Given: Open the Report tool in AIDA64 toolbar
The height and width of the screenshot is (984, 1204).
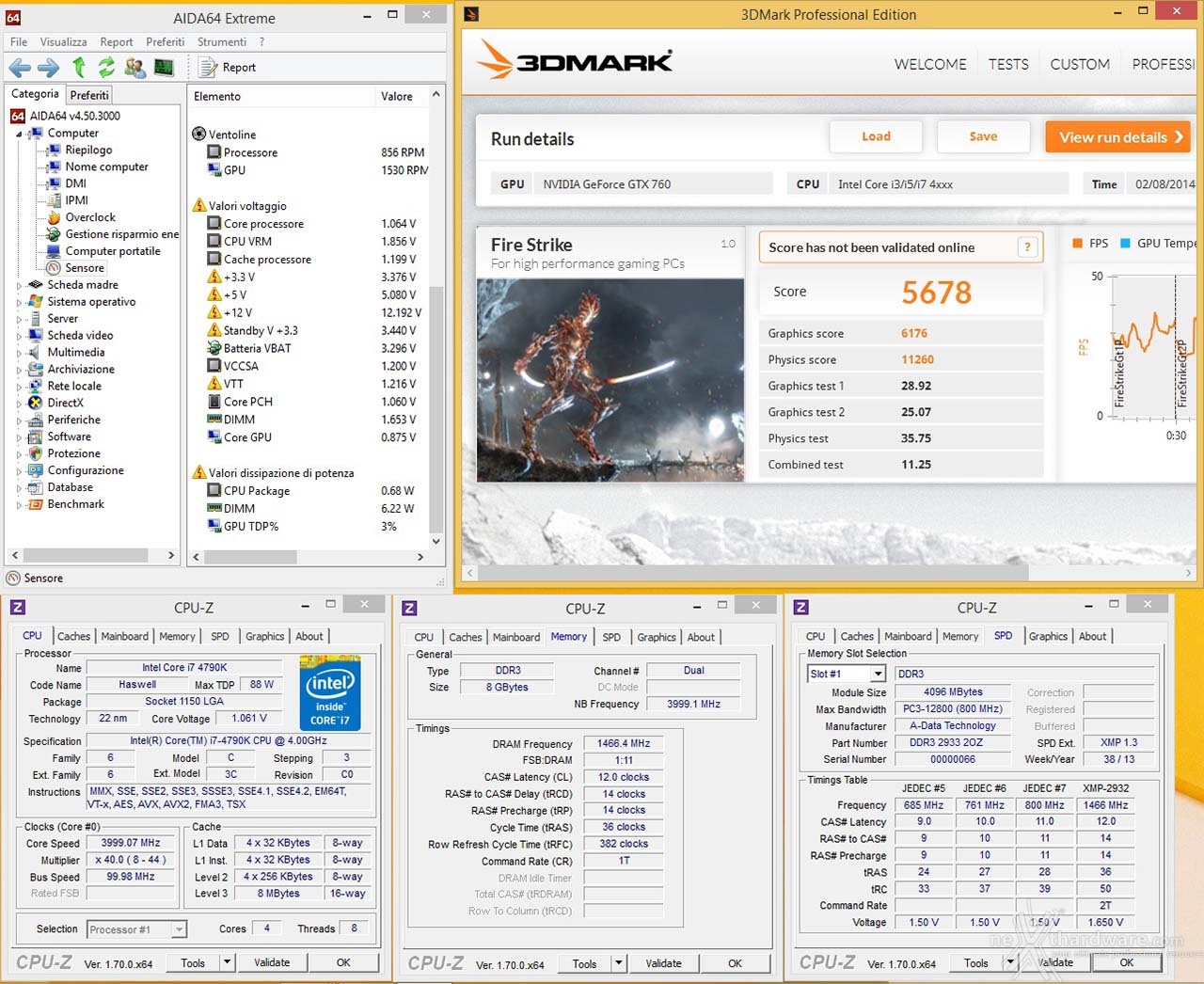Looking at the screenshot, I should pyautogui.click(x=228, y=68).
